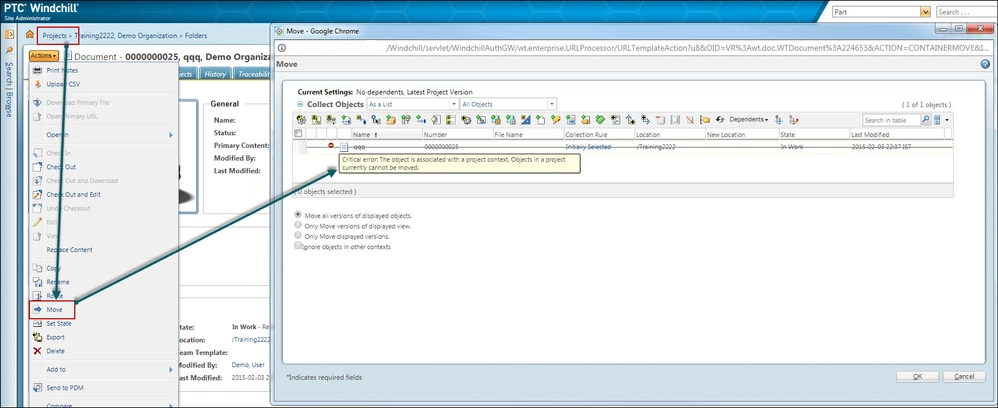Screen dimensions: 998x408
Task: Click the last toolbar icon with pencil
Action: (793, 119)
